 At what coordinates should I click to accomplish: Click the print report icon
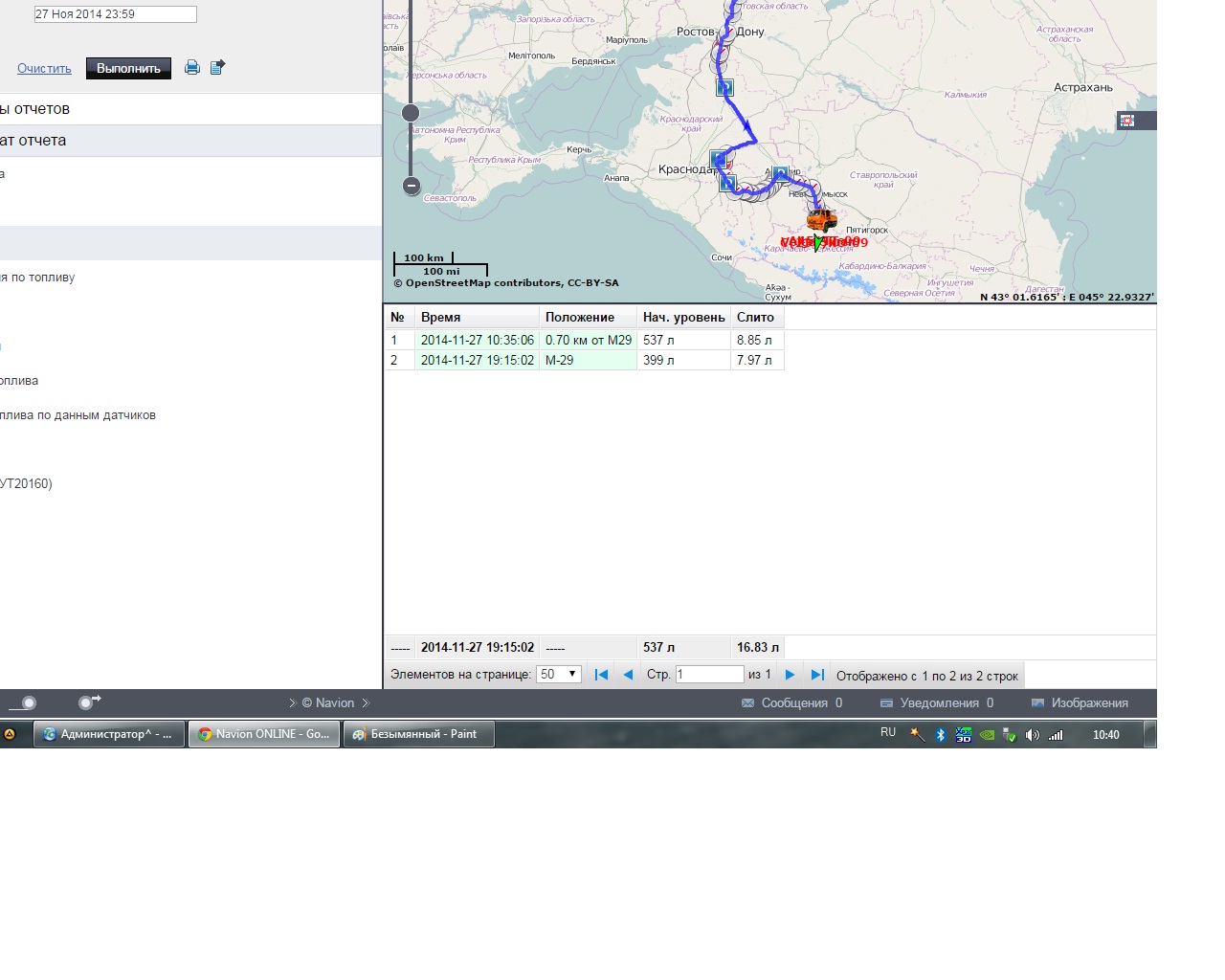pyautogui.click(x=192, y=67)
